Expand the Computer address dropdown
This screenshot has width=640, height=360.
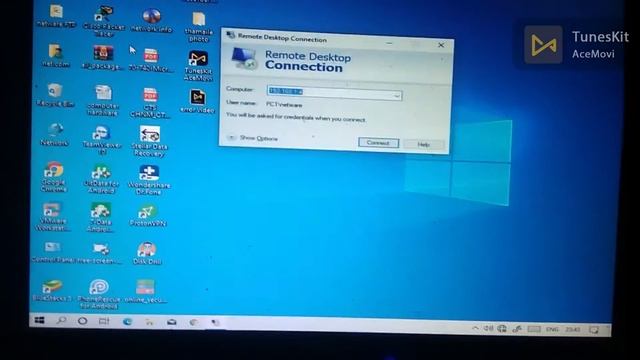pyautogui.click(x=397, y=96)
